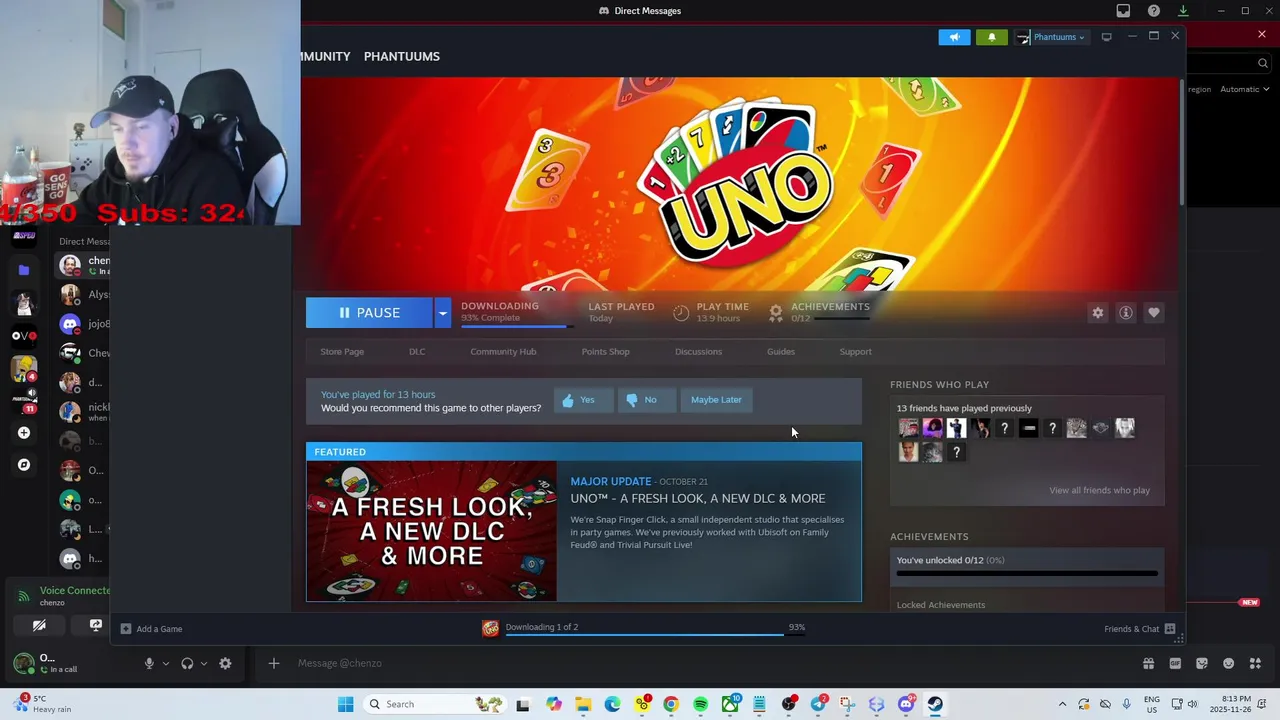Open the Guides tab
The width and height of the screenshot is (1280, 720).
click(781, 352)
